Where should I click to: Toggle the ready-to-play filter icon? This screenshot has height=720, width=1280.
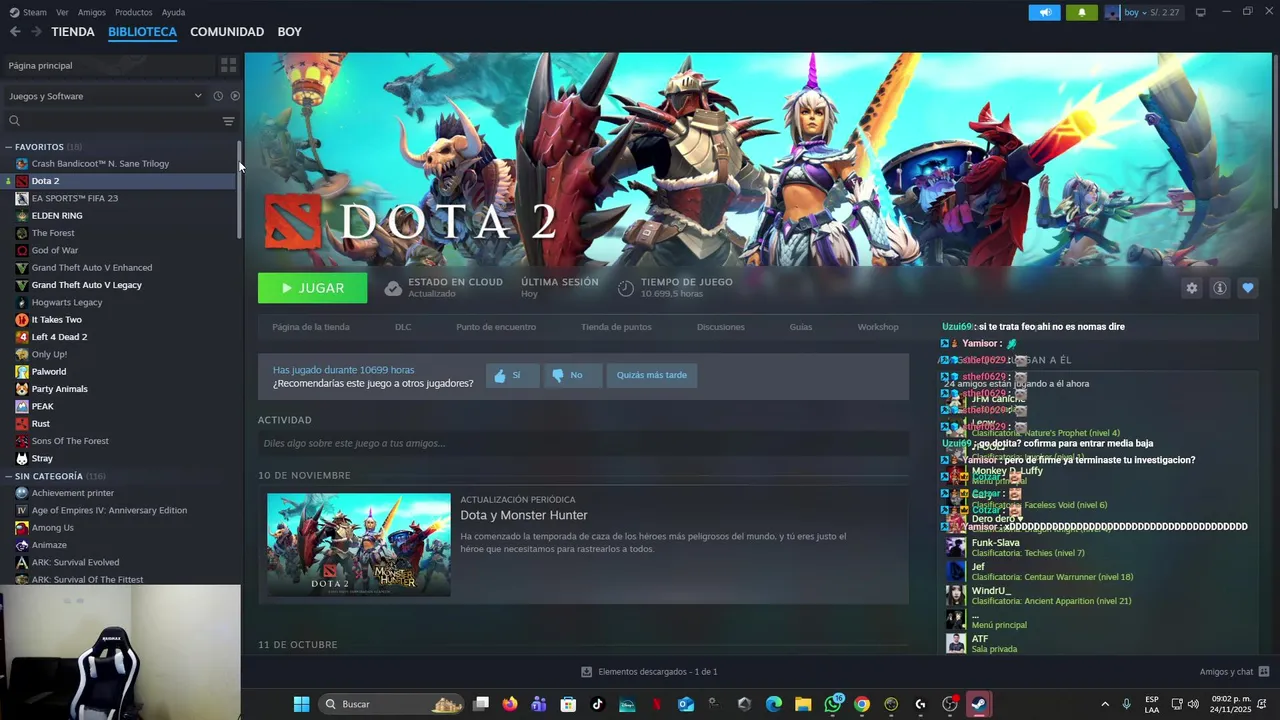[x=235, y=96]
